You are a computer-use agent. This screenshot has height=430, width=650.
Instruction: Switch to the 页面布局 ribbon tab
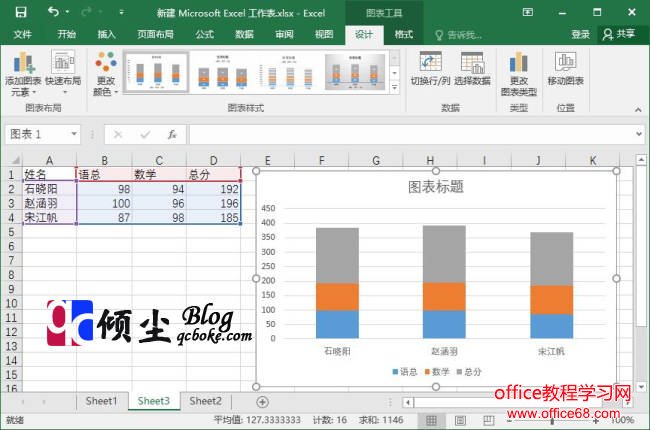155,34
